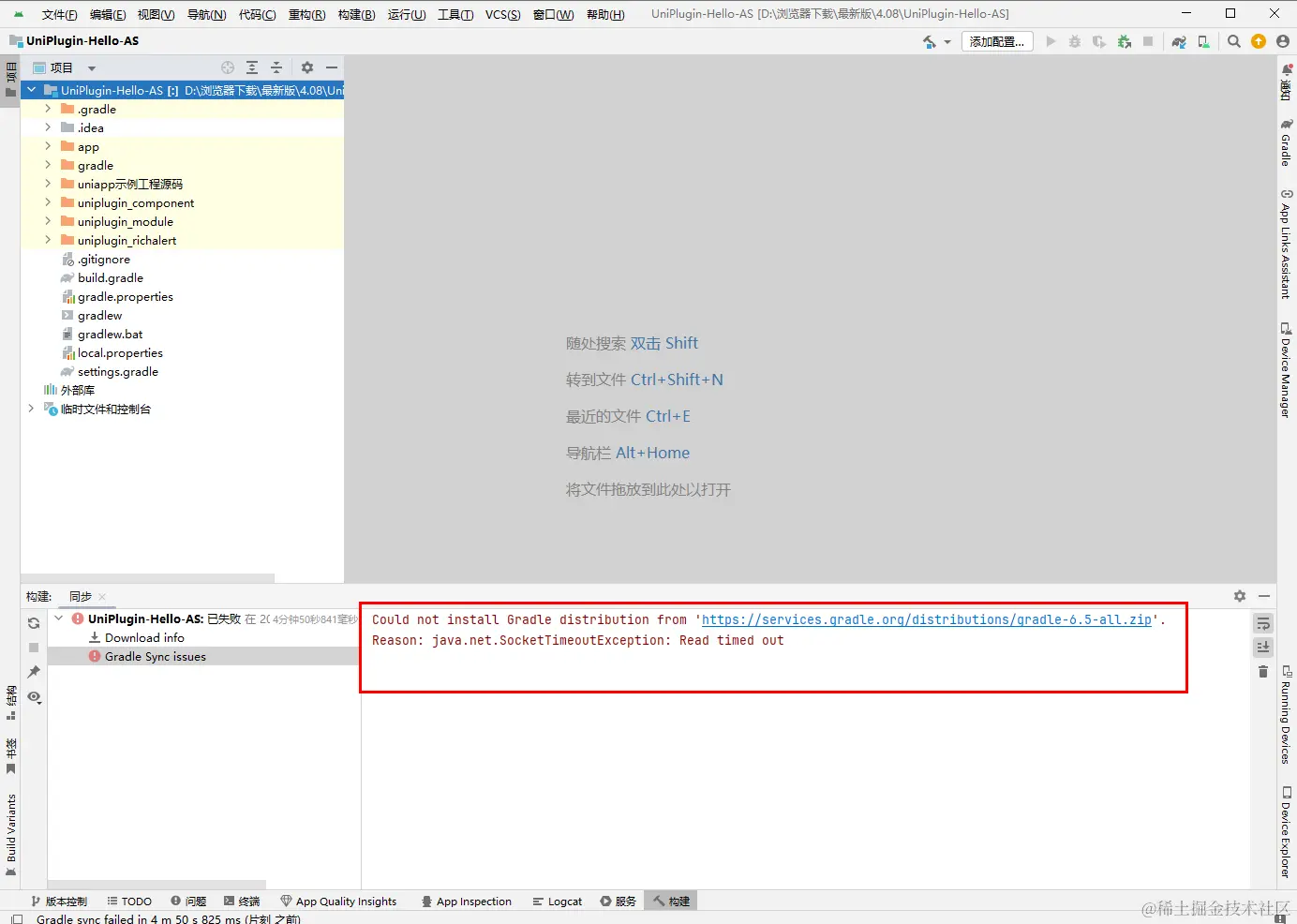The width and height of the screenshot is (1297, 924).
Task: Select 外部库 node
Action: tap(78, 390)
